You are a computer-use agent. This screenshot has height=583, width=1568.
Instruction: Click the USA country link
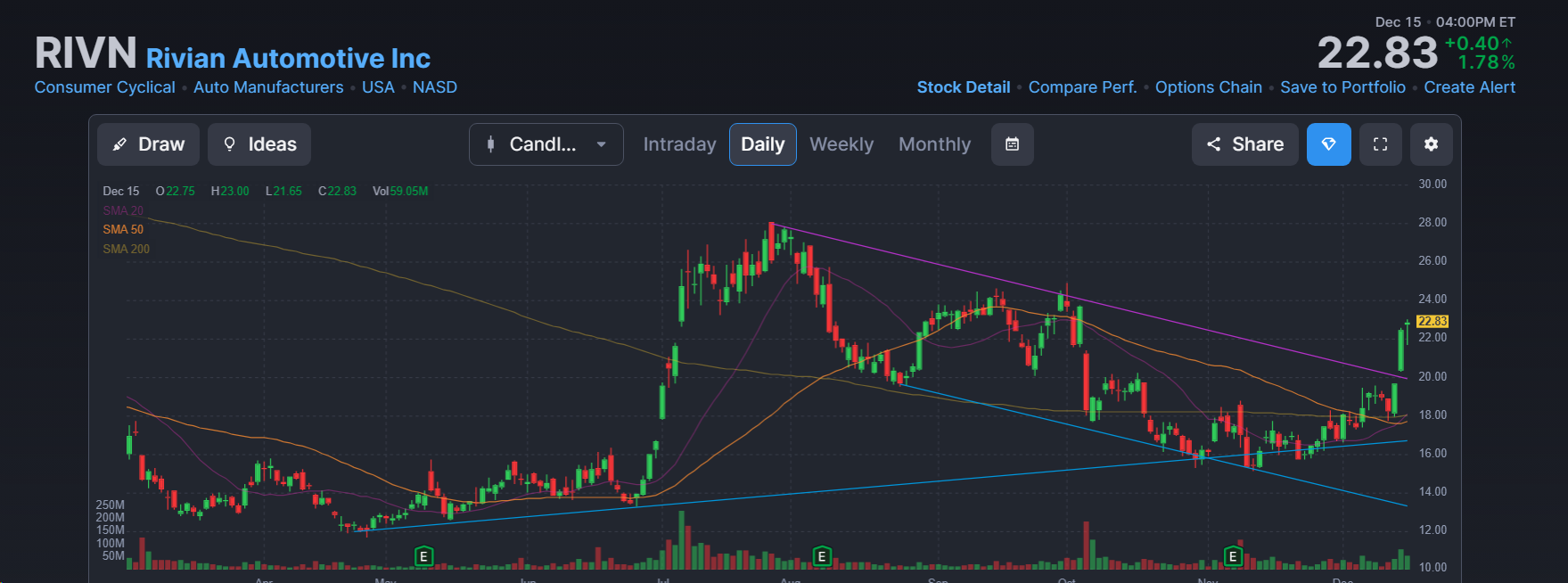[x=378, y=87]
